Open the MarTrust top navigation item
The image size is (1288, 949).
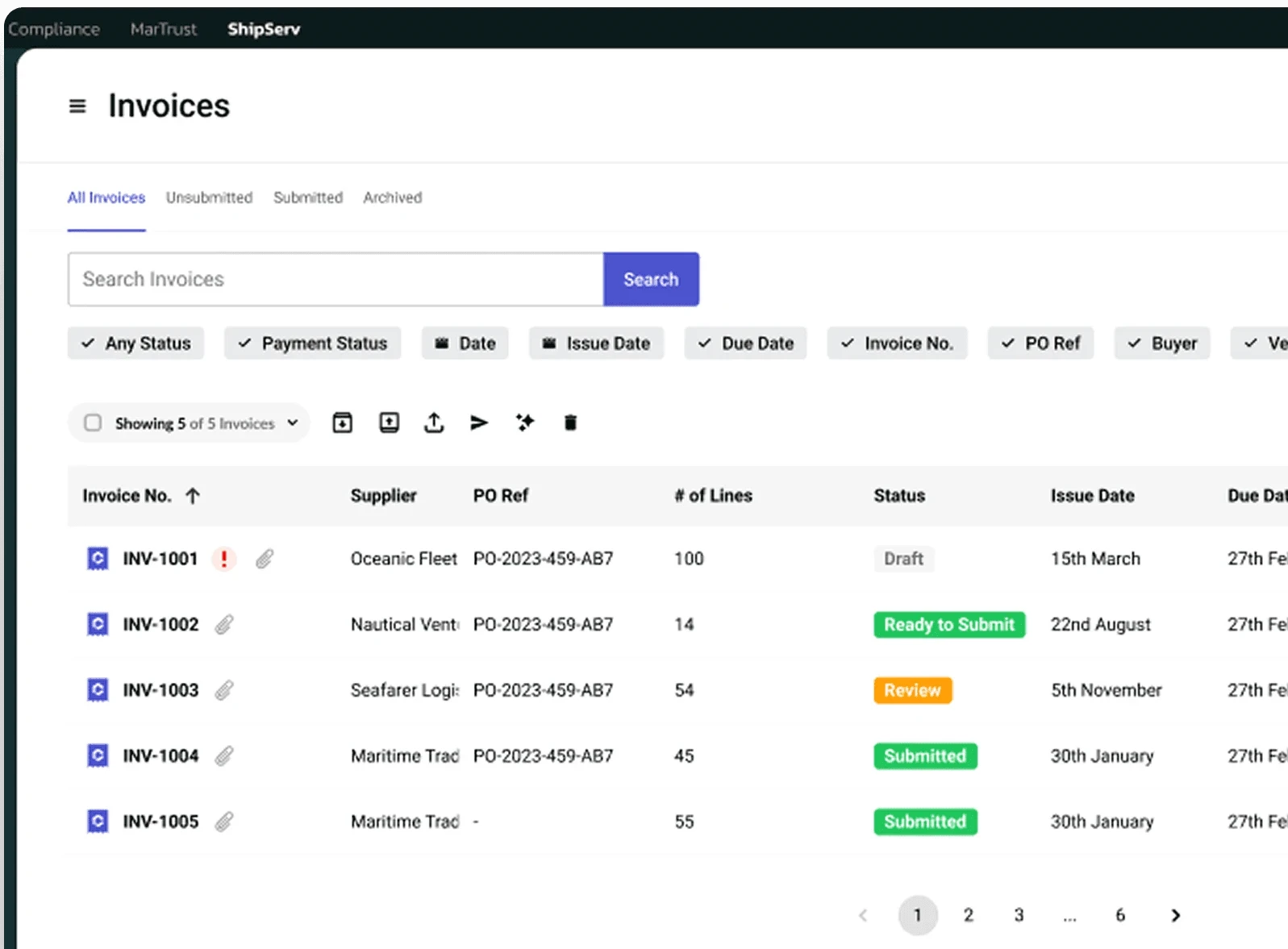tap(164, 29)
